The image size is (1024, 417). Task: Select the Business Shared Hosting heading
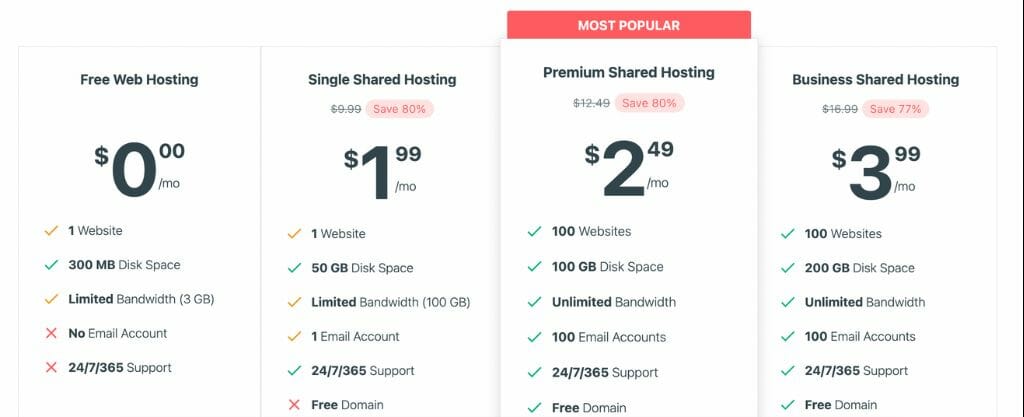click(x=875, y=80)
